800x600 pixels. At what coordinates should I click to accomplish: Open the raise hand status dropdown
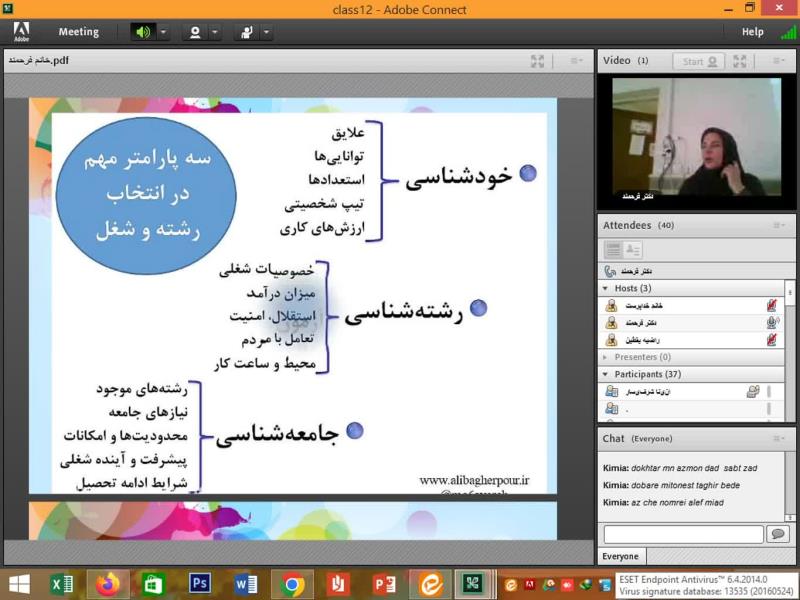coord(266,32)
